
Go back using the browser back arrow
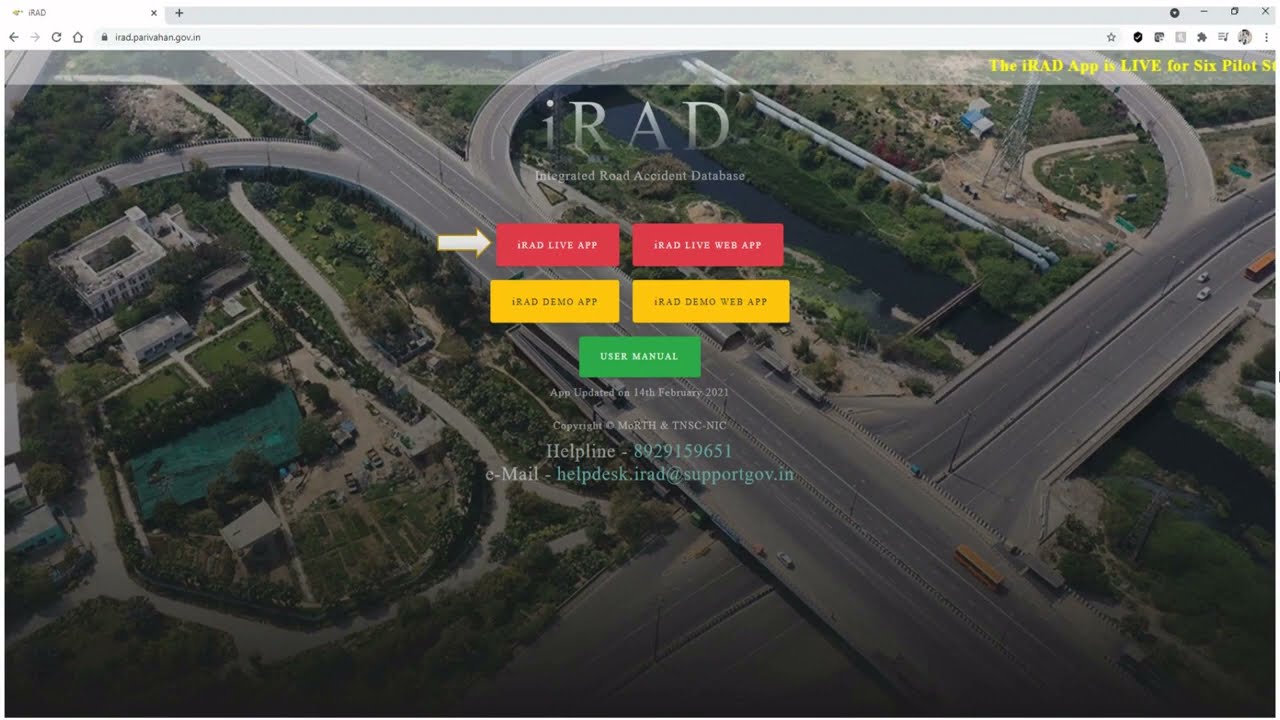[x=14, y=37]
